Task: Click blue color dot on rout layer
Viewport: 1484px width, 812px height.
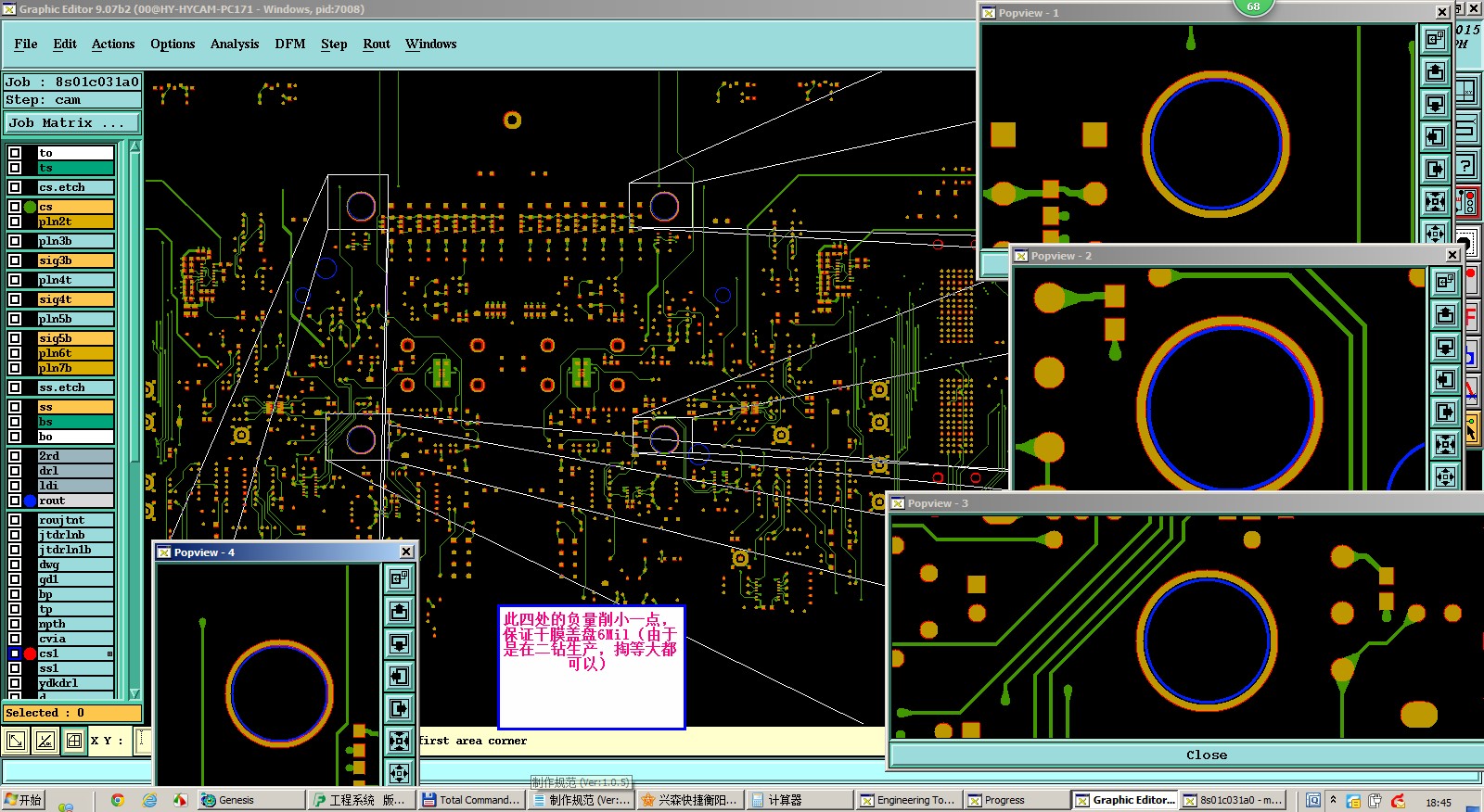Action: point(30,501)
